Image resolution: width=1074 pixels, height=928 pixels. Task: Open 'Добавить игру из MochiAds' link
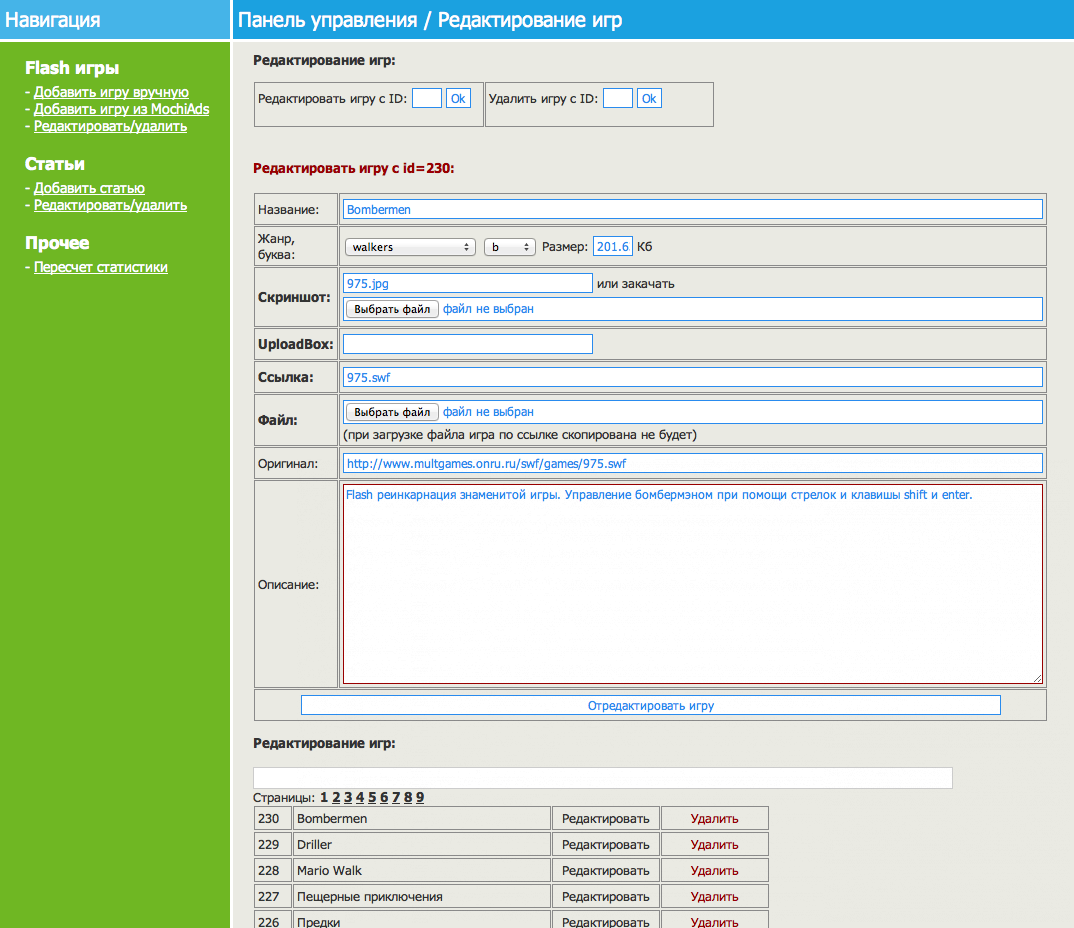pyautogui.click(x=121, y=109)
